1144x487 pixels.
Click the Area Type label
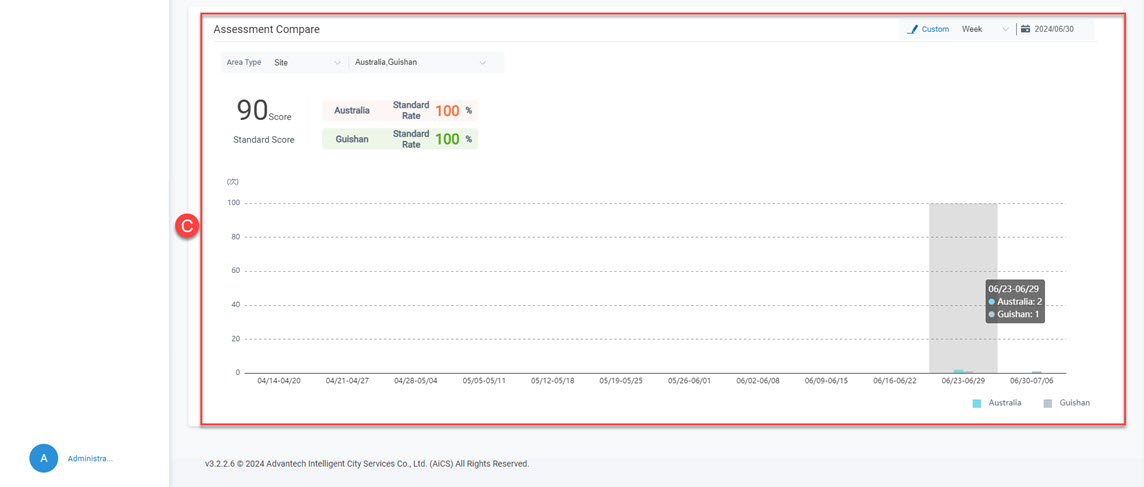click(244, 63)
